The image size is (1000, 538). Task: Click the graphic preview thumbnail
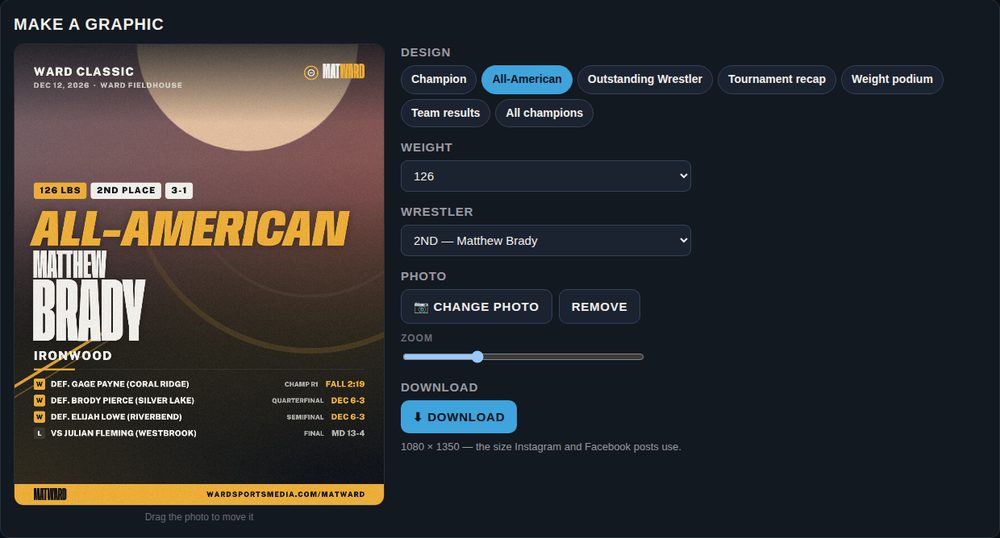(199, 274)
